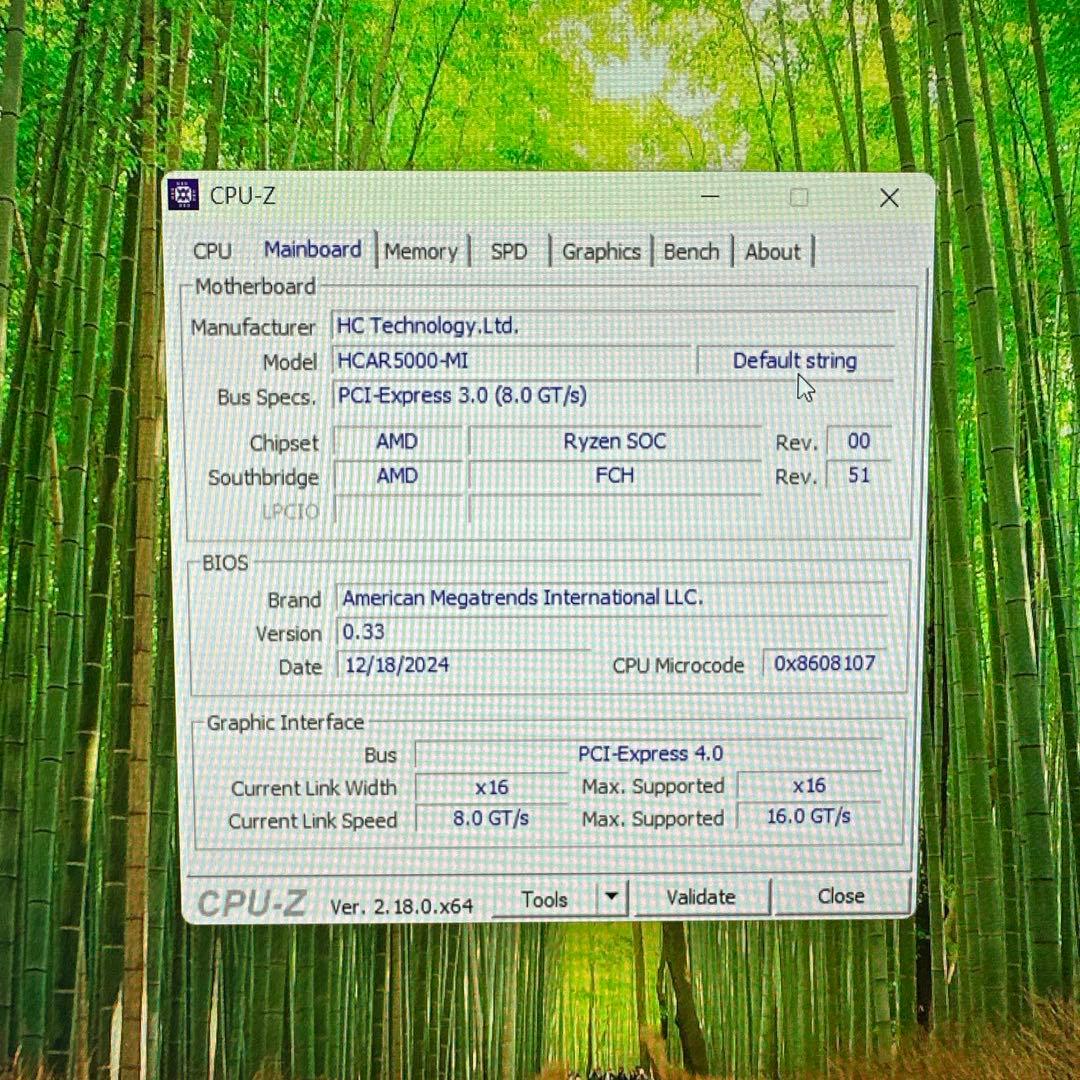Viewport: 1080px width, 1080px height.
Task: Switch to the CPU tab
Action: click(212, 251)
